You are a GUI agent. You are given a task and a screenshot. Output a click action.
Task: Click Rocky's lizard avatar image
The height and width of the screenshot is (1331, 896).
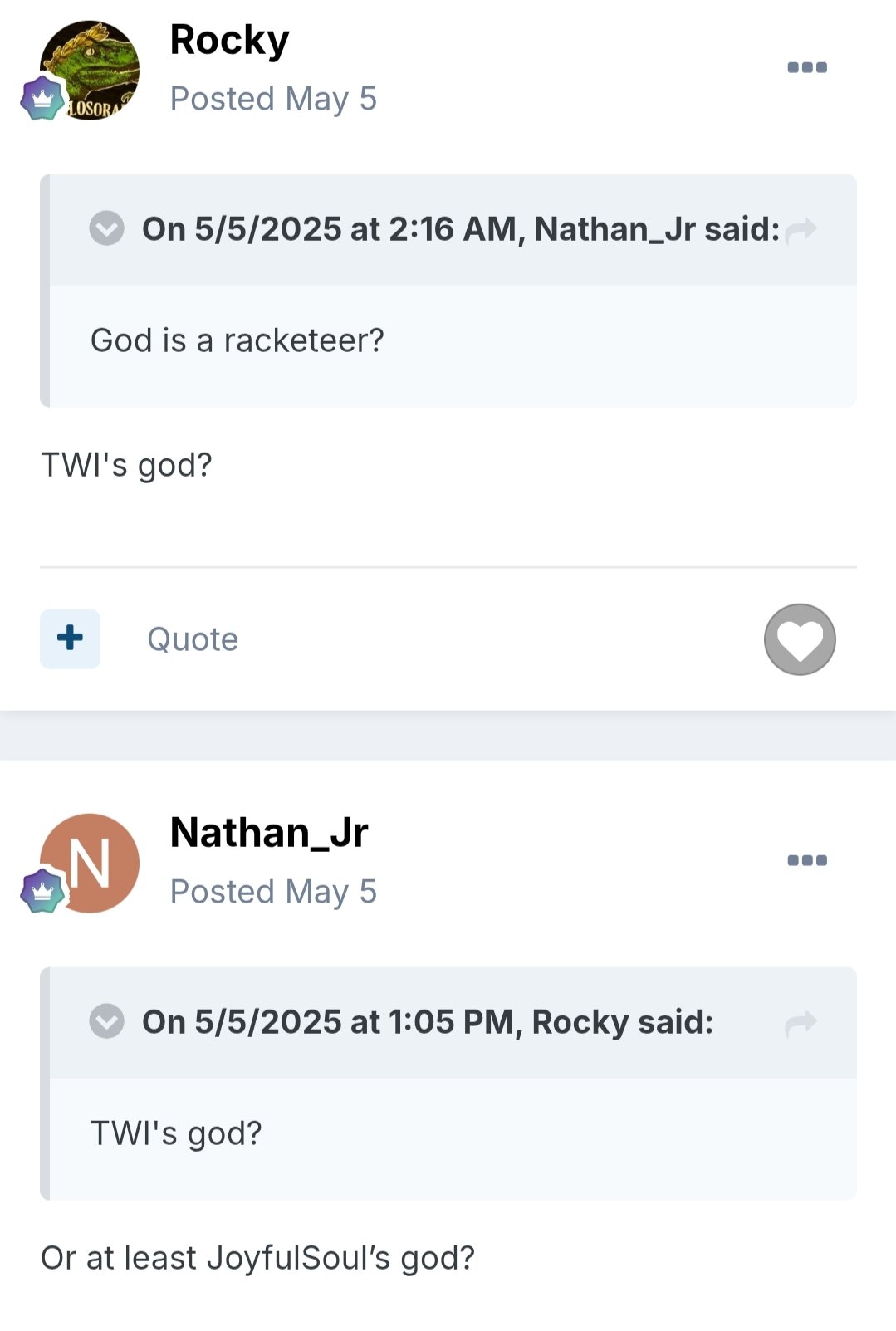tap(90, 70)
